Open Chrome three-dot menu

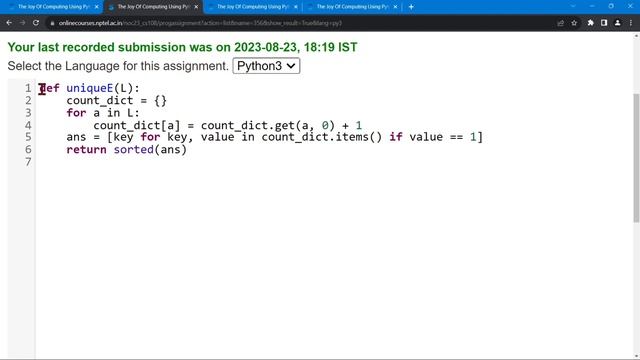coord(631,23)
